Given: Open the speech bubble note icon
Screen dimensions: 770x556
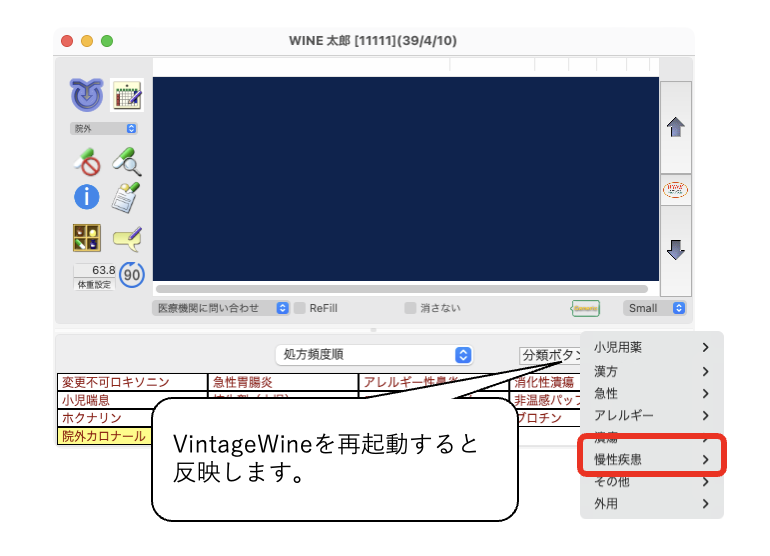Looking at the screenshot, I should click(x=128, y=238).
